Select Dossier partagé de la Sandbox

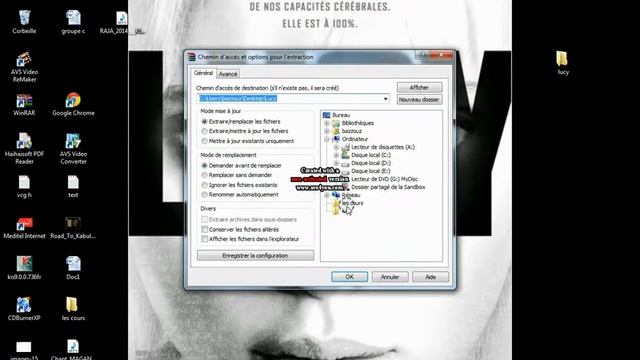(x=388, y=187)
